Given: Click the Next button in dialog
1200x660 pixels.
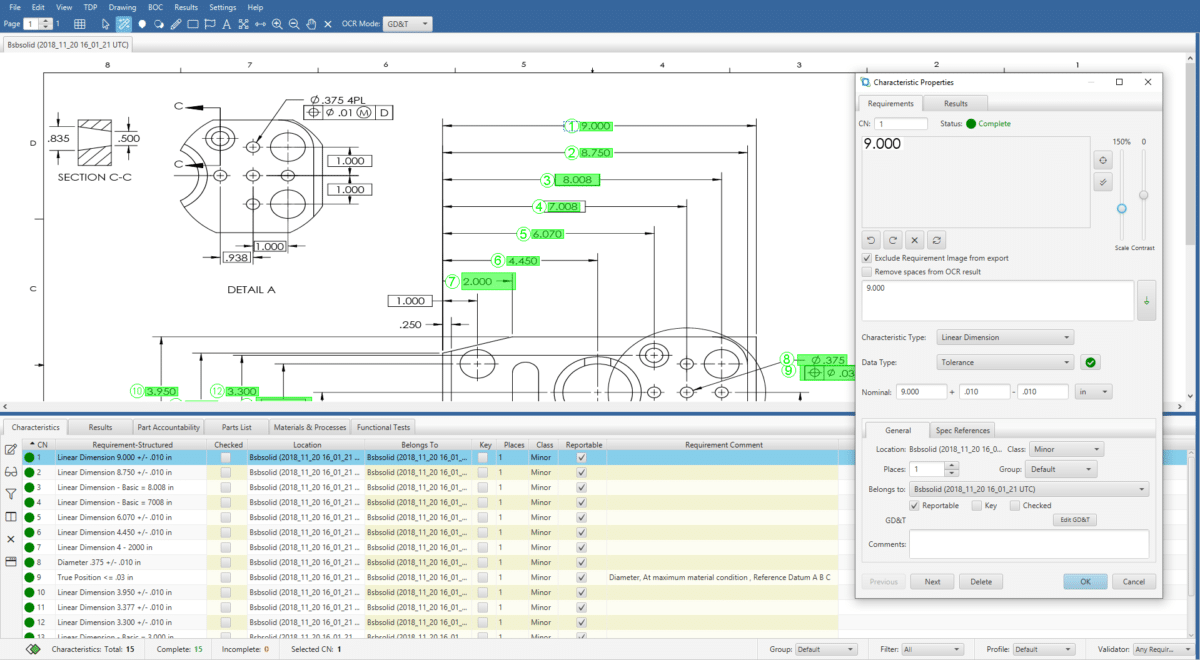Looking at the screenshot, I should coord(932,581).
